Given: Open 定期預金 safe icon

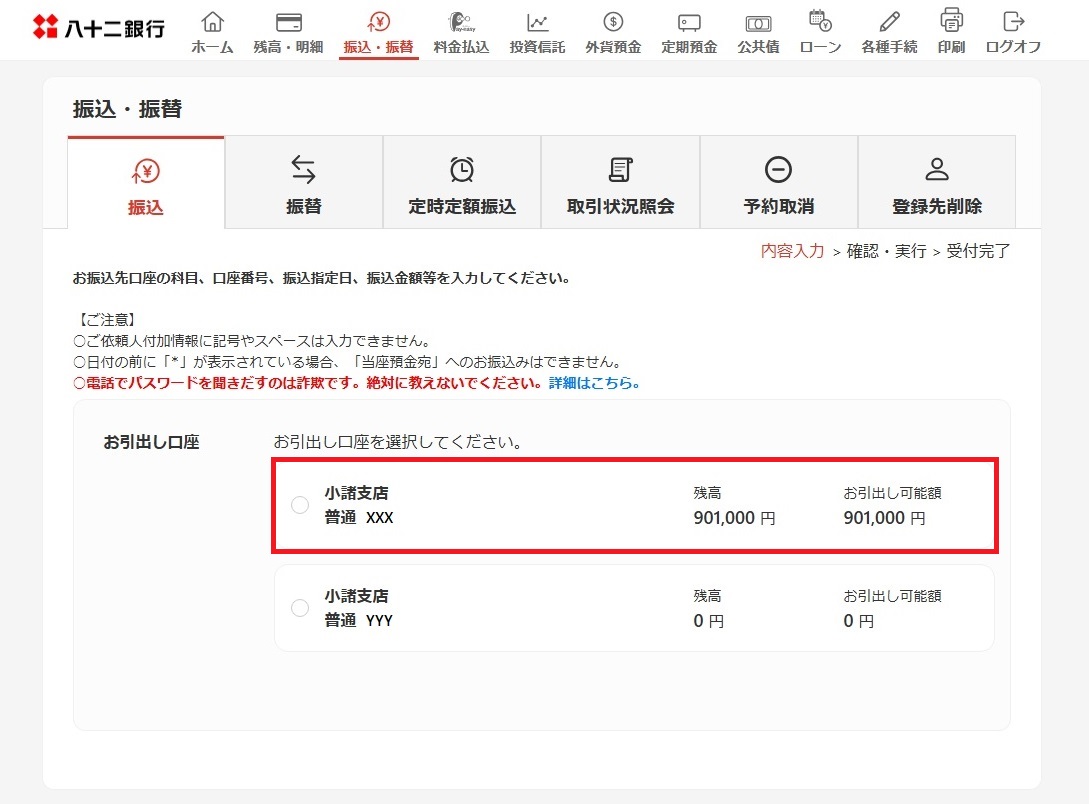Looking at the screenshot, I should click(x=689, y=23).
